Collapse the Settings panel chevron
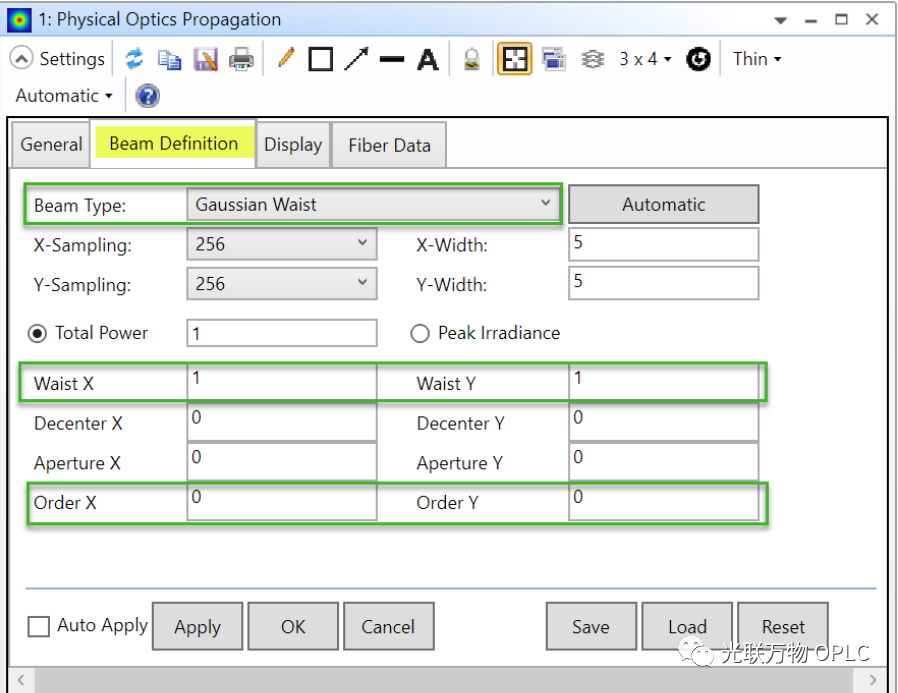The height and width of the screenshot is (693, 898). 21,58
